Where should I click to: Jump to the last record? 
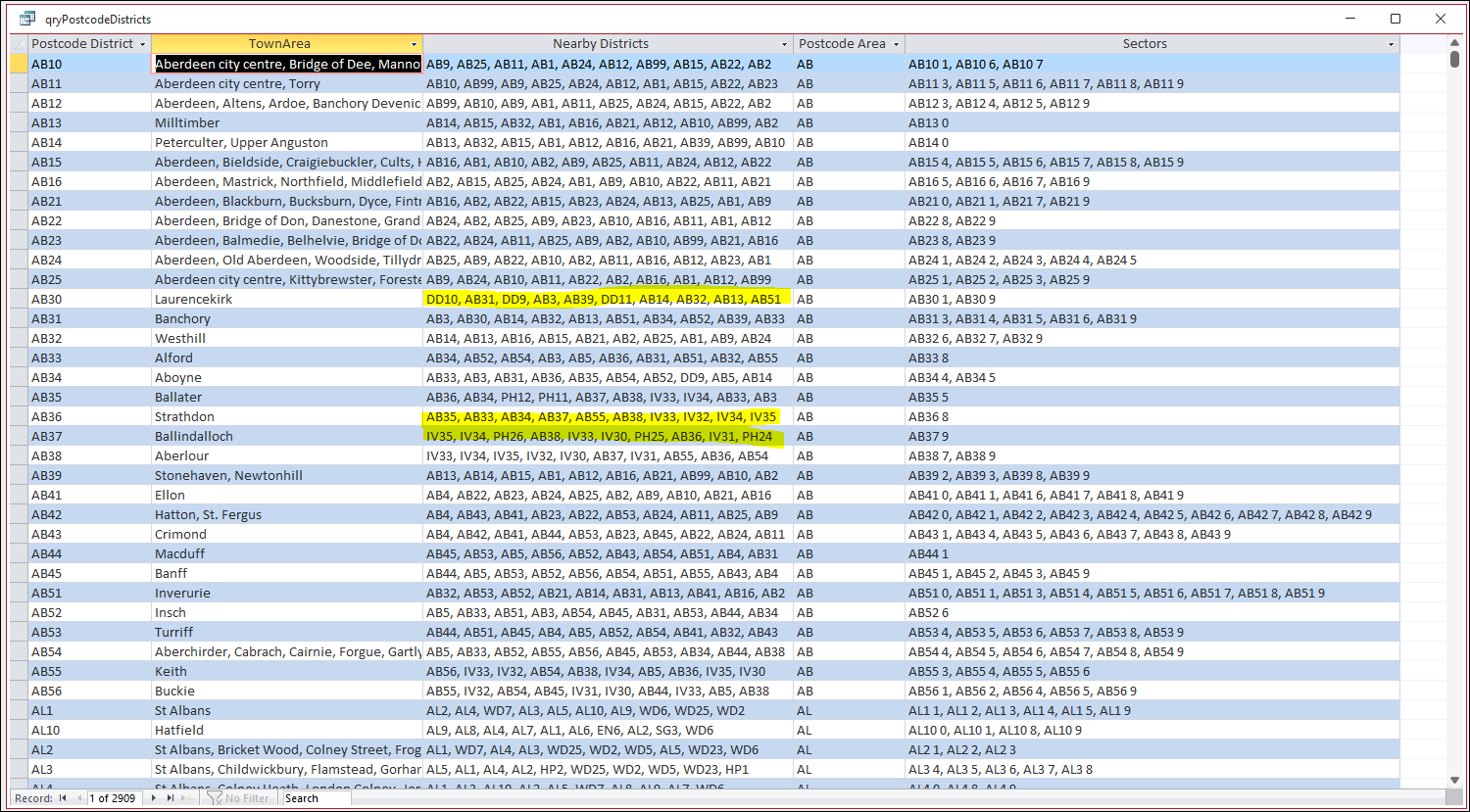pyautogui.click(x=170, y=798)
